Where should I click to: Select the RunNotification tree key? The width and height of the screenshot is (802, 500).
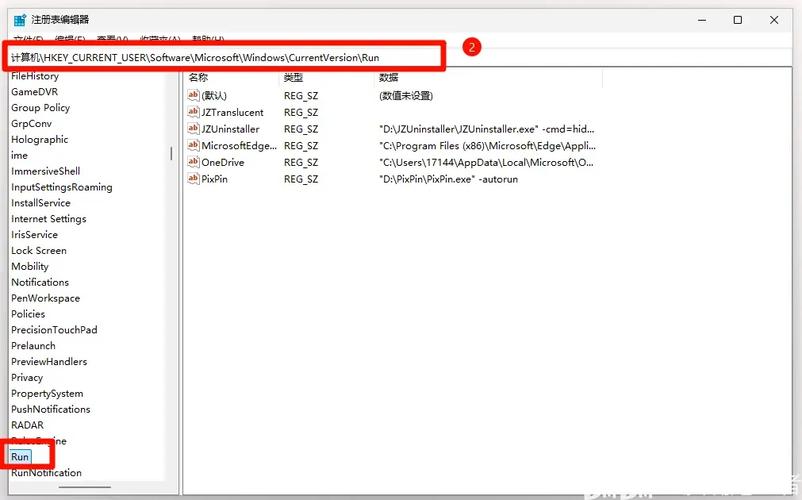pos(46,473)
